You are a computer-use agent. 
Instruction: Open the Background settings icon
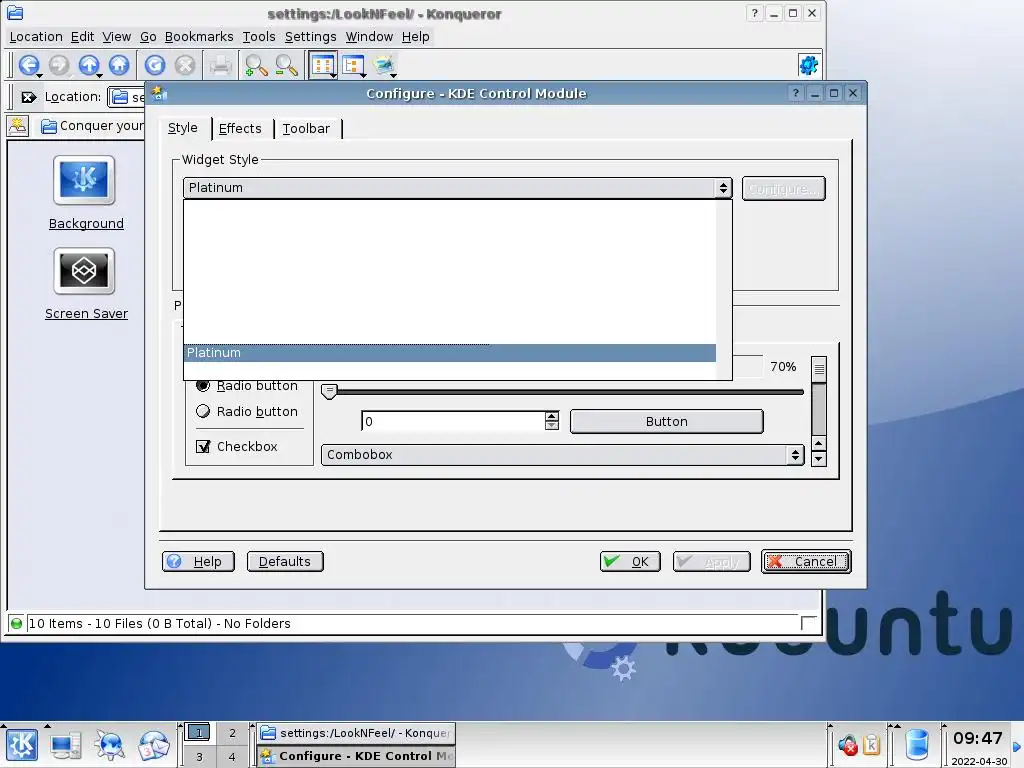(x=84, y=180)
